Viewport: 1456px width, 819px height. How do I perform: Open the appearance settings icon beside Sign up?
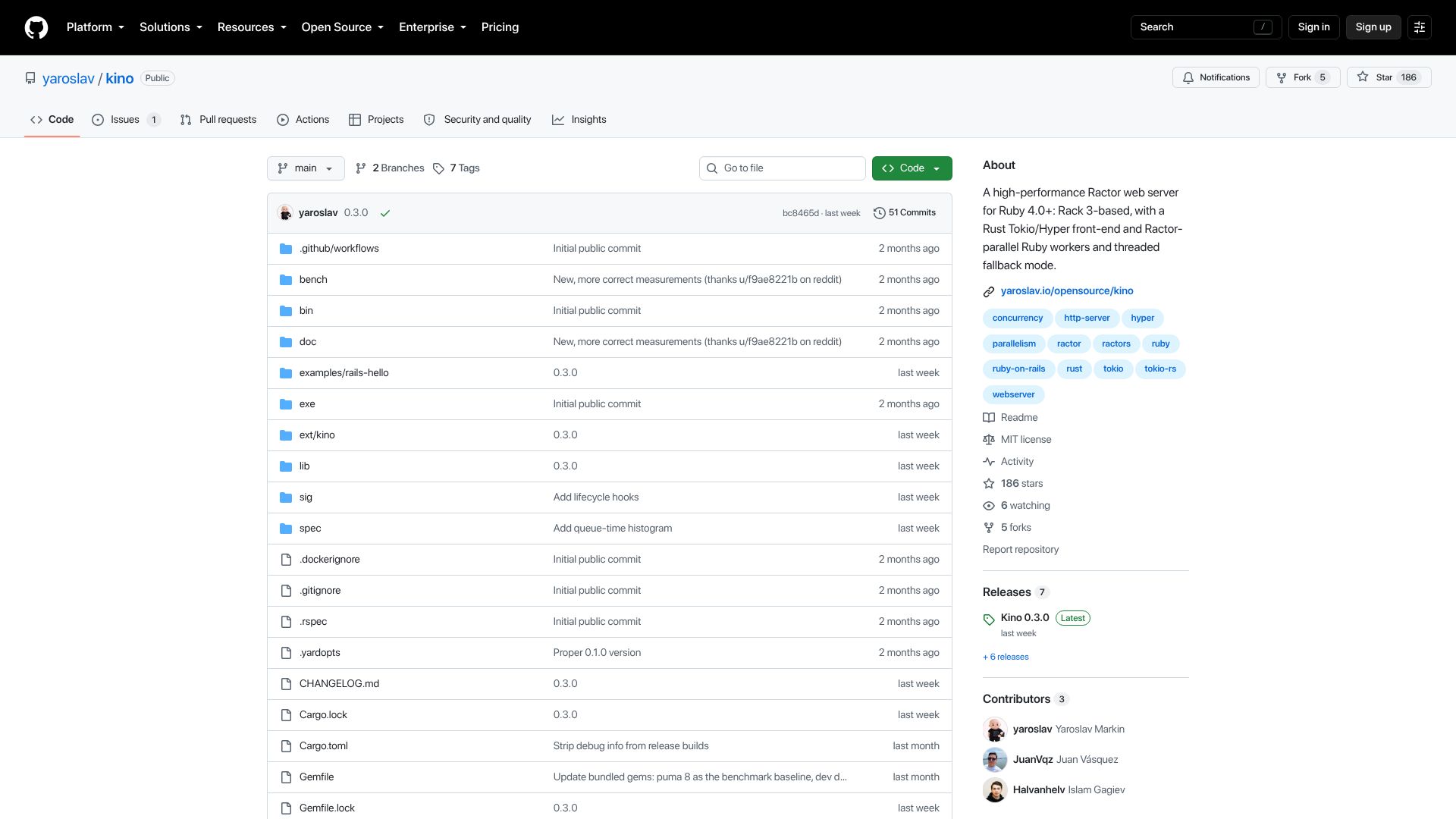click(1420, 27)
